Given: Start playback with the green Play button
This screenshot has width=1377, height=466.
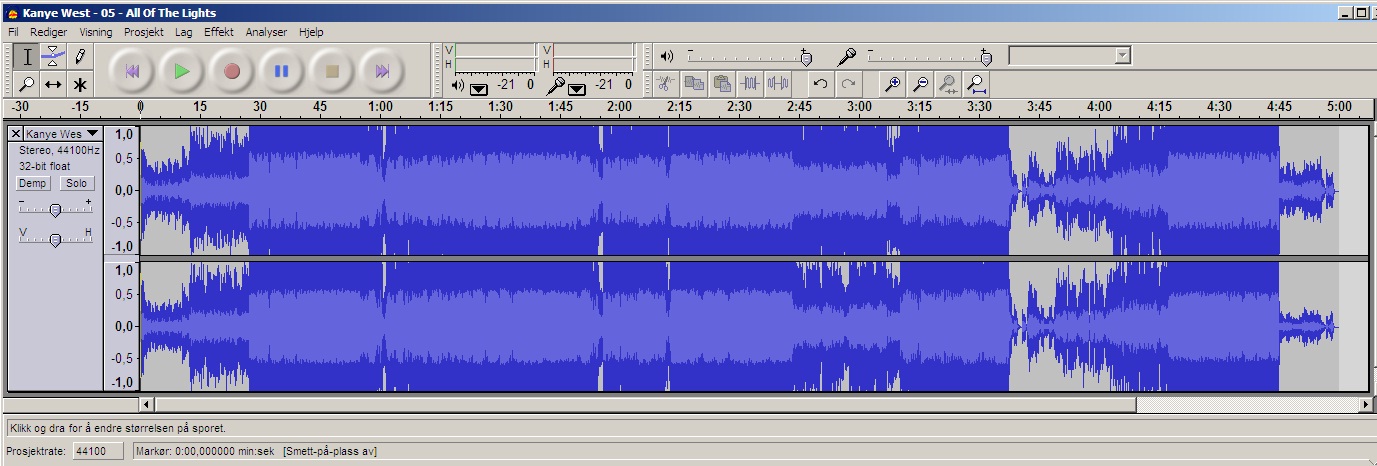Looking at the screenshot, I should tap(181, 71).
